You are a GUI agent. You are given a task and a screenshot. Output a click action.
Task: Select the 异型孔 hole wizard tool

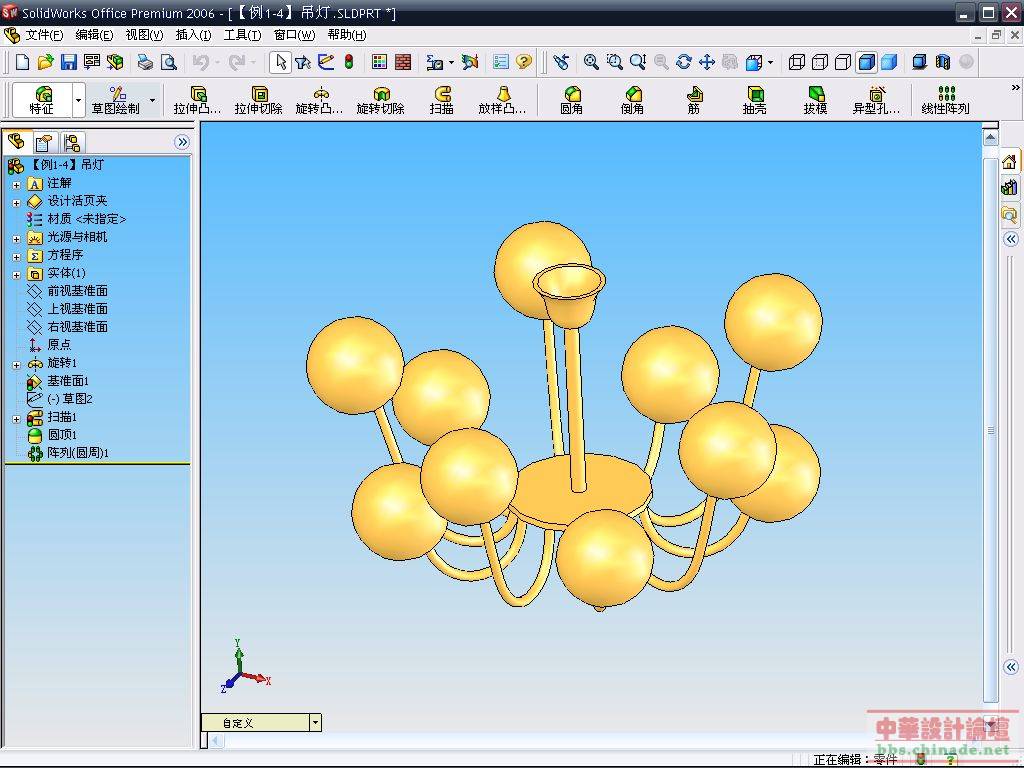click(x=876, y=100)
